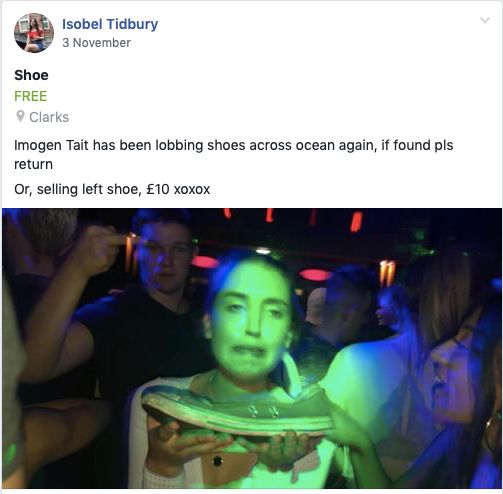Image resolution: width=503 pixels, height=494 pixels.
Task: Click the black phone camera lens in photo
Action: tap(217, 461)
